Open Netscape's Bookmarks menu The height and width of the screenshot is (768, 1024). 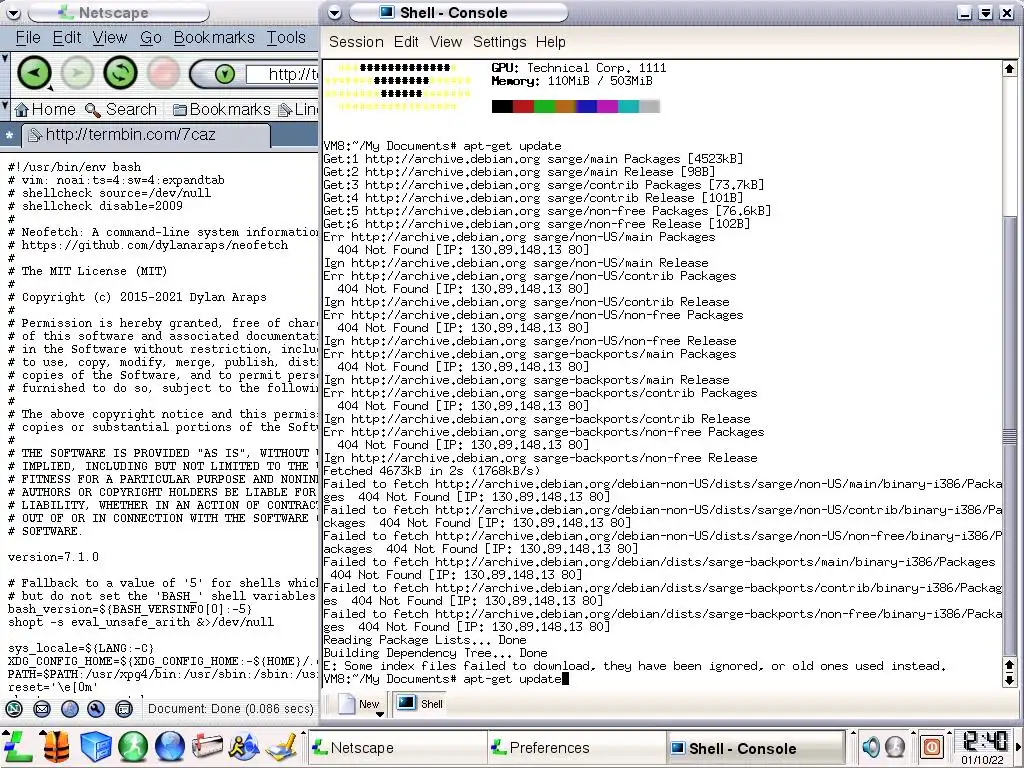(214, 38)
